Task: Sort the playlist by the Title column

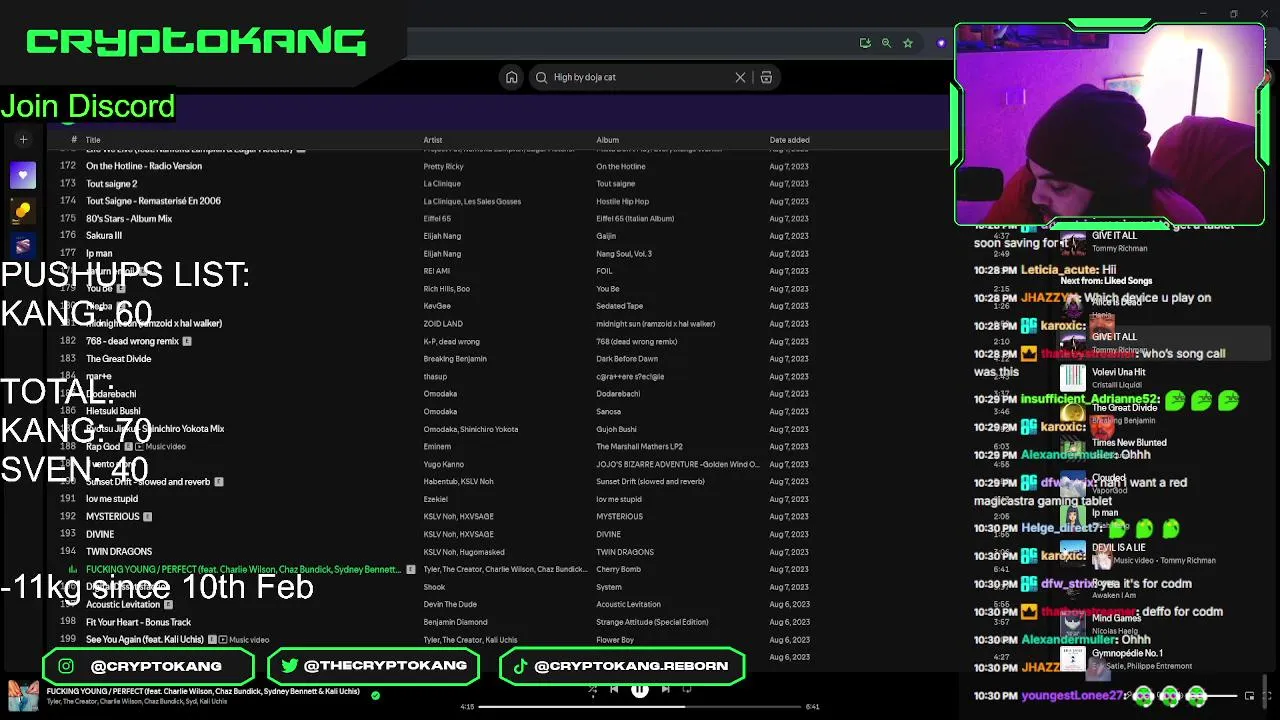Action: click(x=93, y=140)
